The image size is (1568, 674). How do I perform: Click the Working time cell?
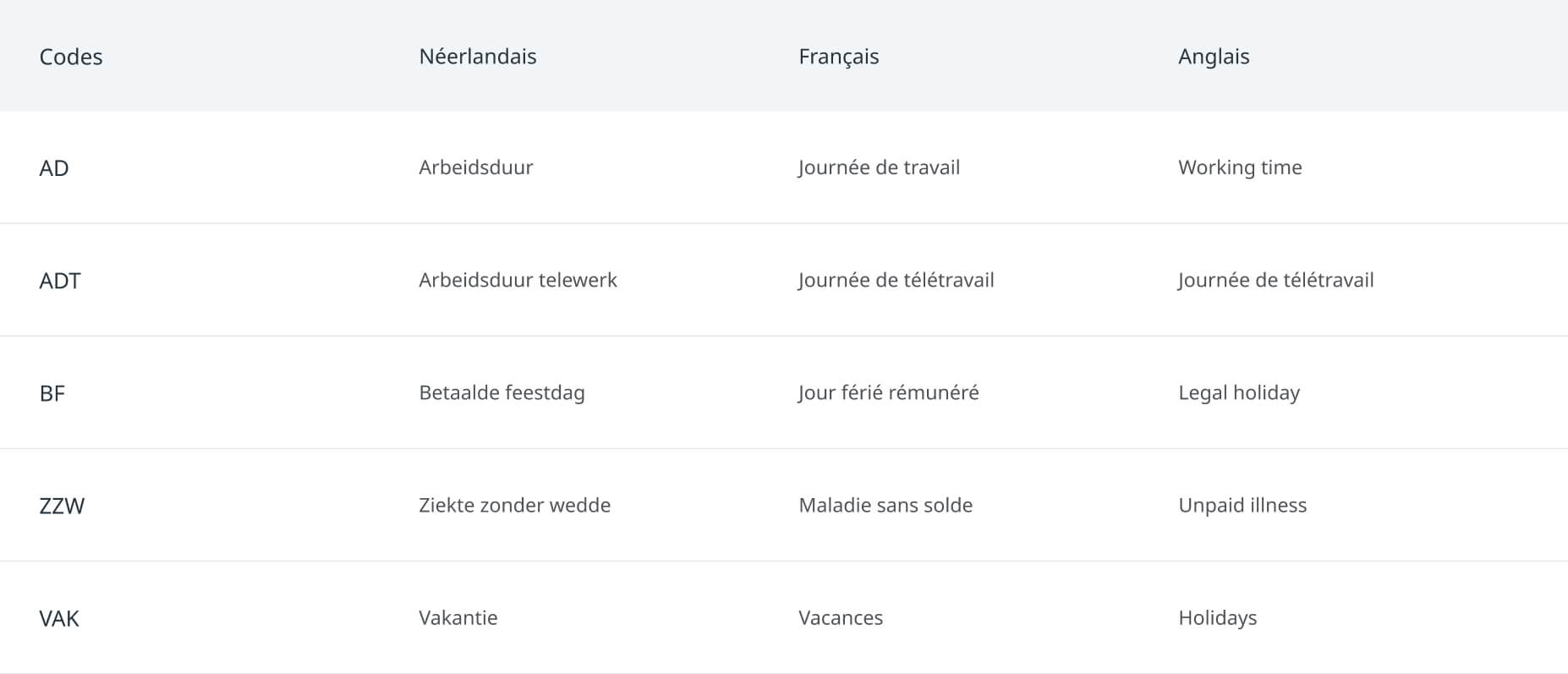click(x=1239, y=167)
